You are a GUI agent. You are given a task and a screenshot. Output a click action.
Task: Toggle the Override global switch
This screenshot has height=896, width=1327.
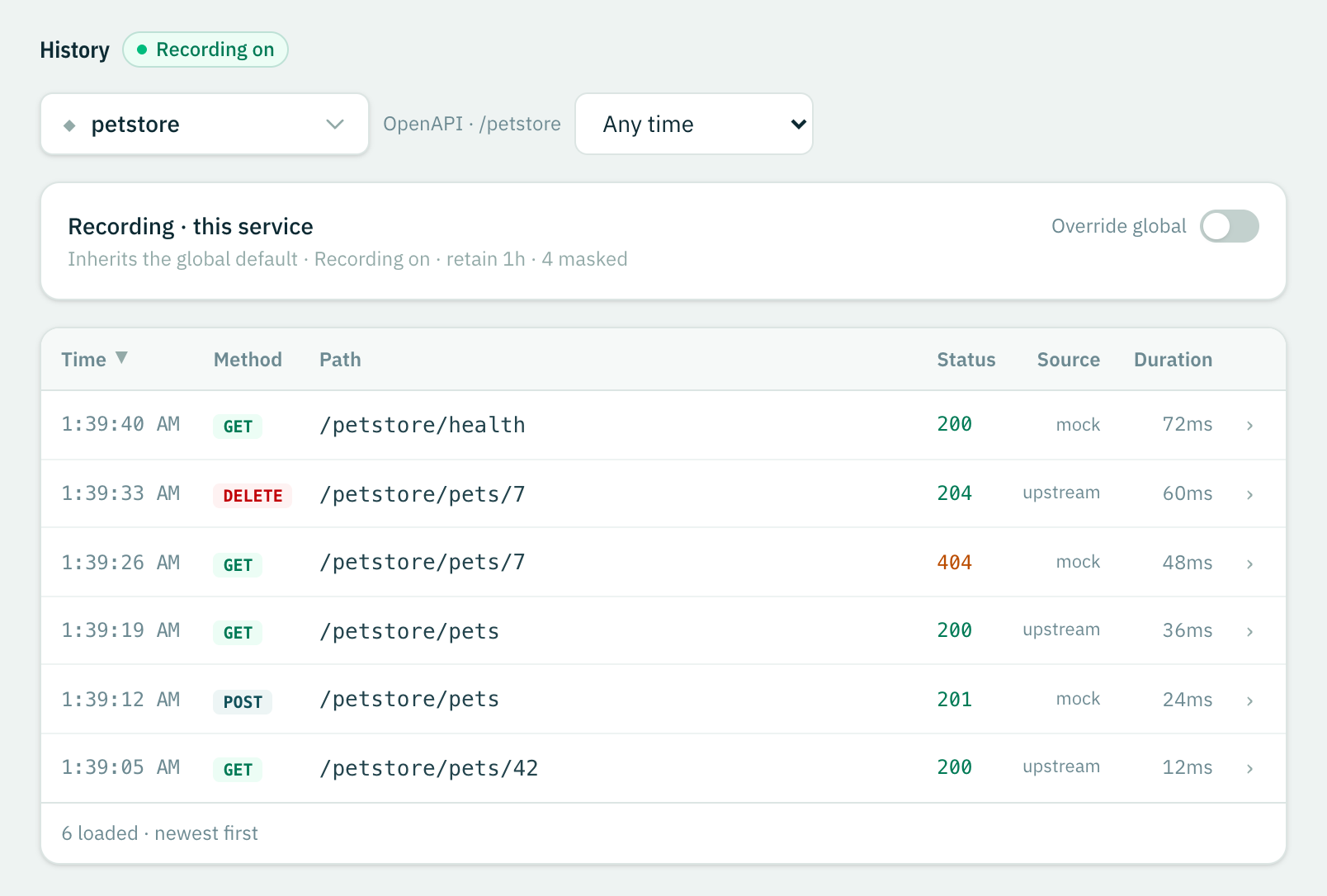click(1229, 226)
